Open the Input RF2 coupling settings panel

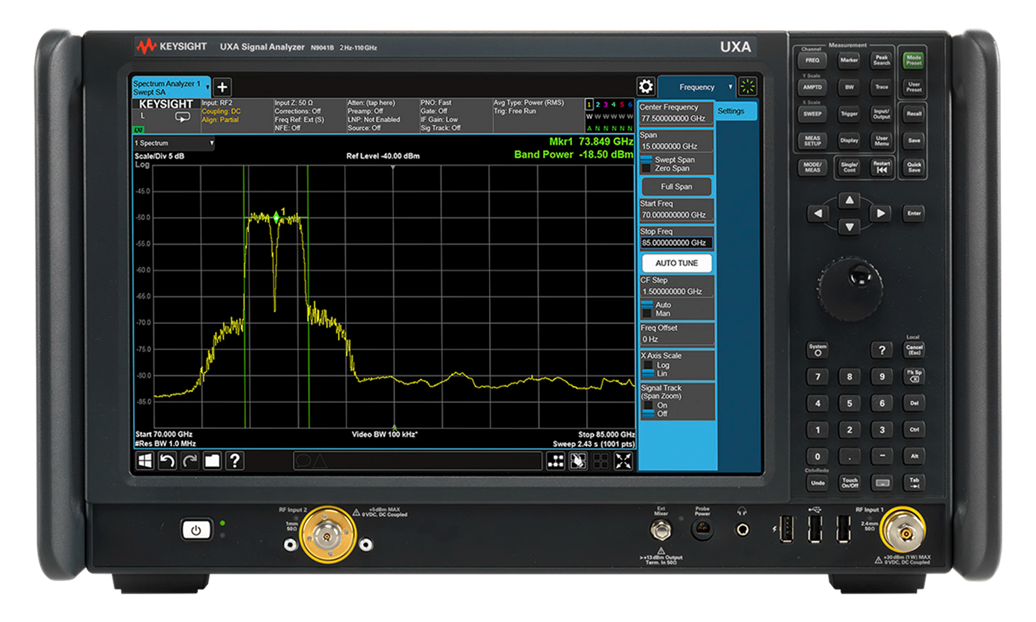point(237,115)
